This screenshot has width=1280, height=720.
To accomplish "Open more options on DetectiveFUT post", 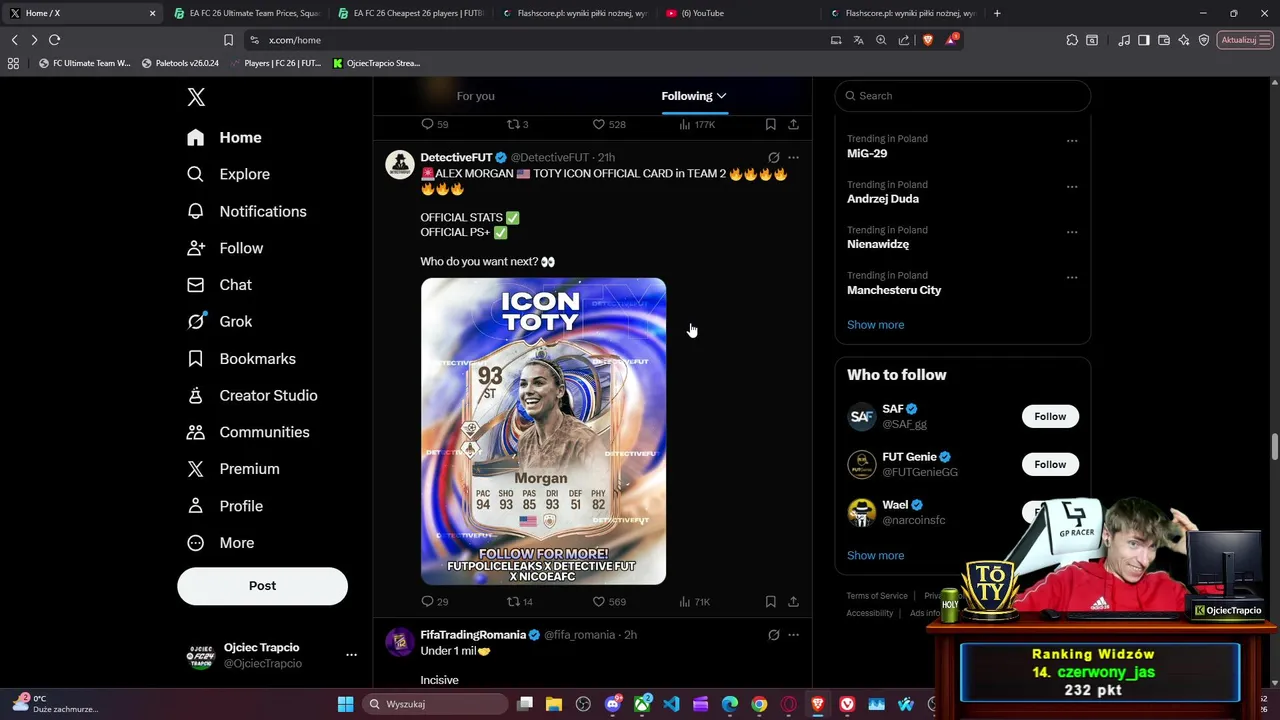I will coord(793,158).
